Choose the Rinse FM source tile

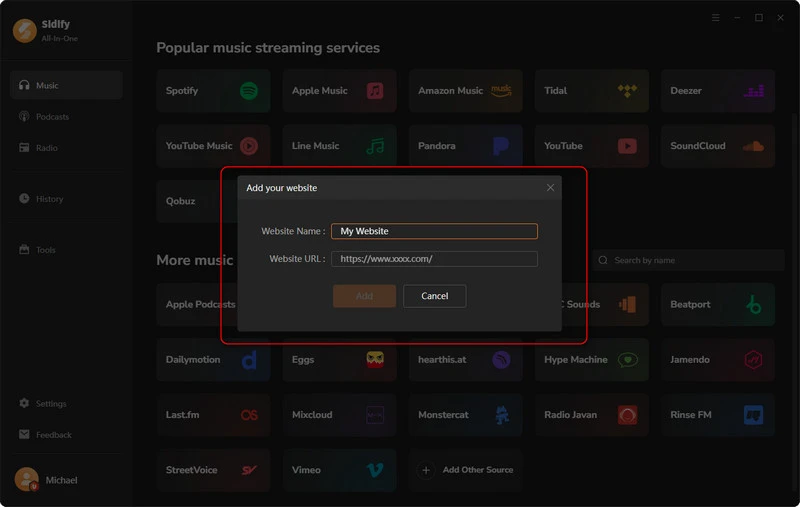717,415
